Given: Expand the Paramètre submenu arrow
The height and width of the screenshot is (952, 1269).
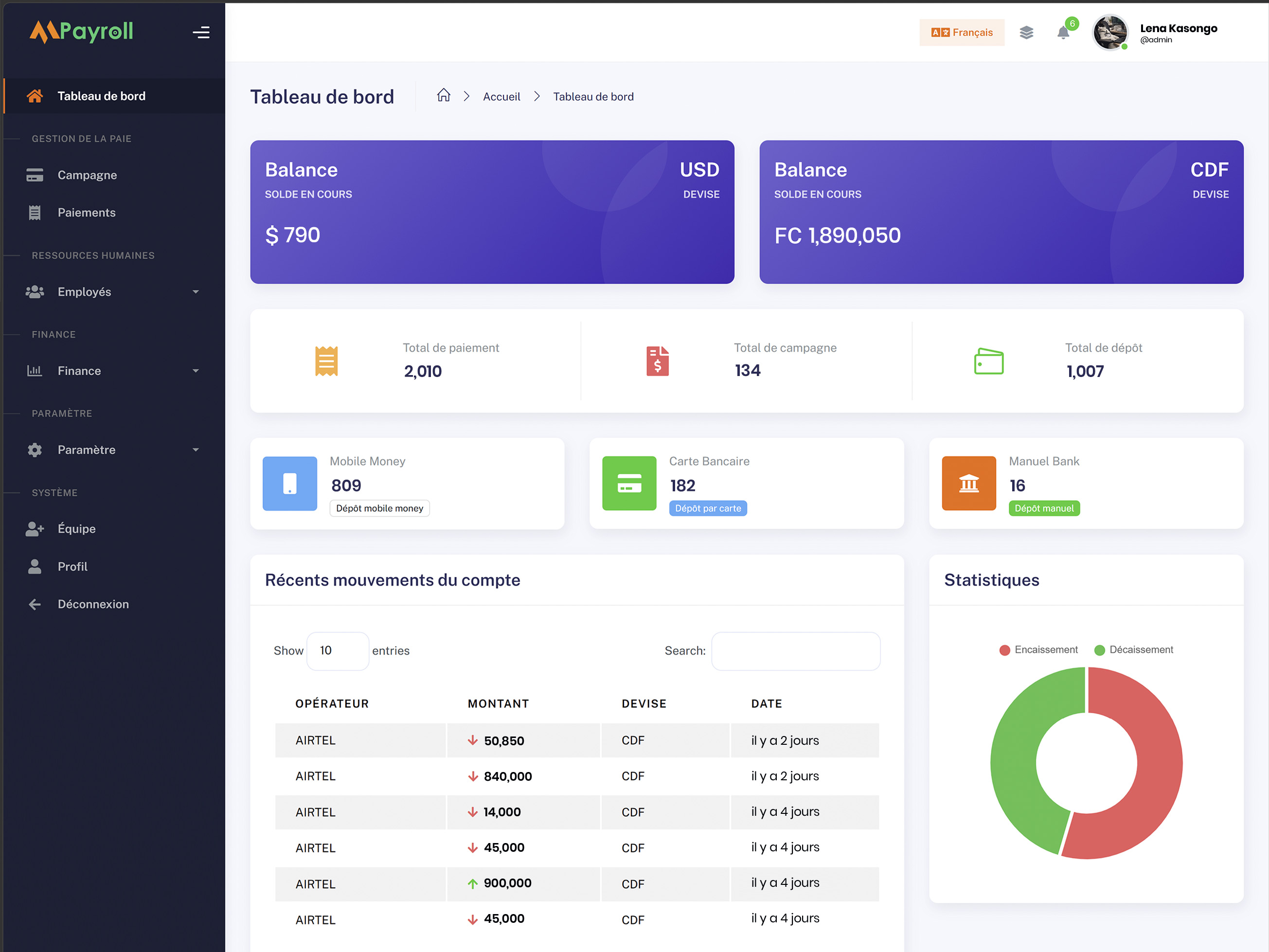Looking at the screenshot, I should click(x=196, y=450).
